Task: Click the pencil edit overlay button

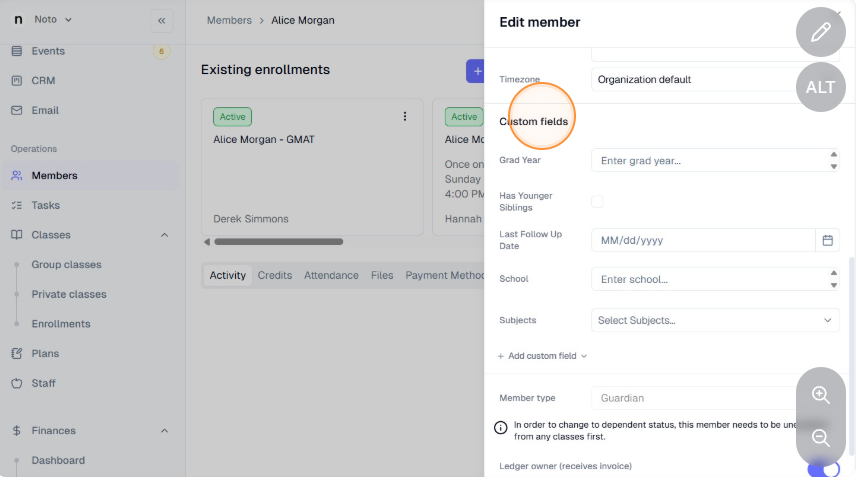Action: click(x=820, y=32)
